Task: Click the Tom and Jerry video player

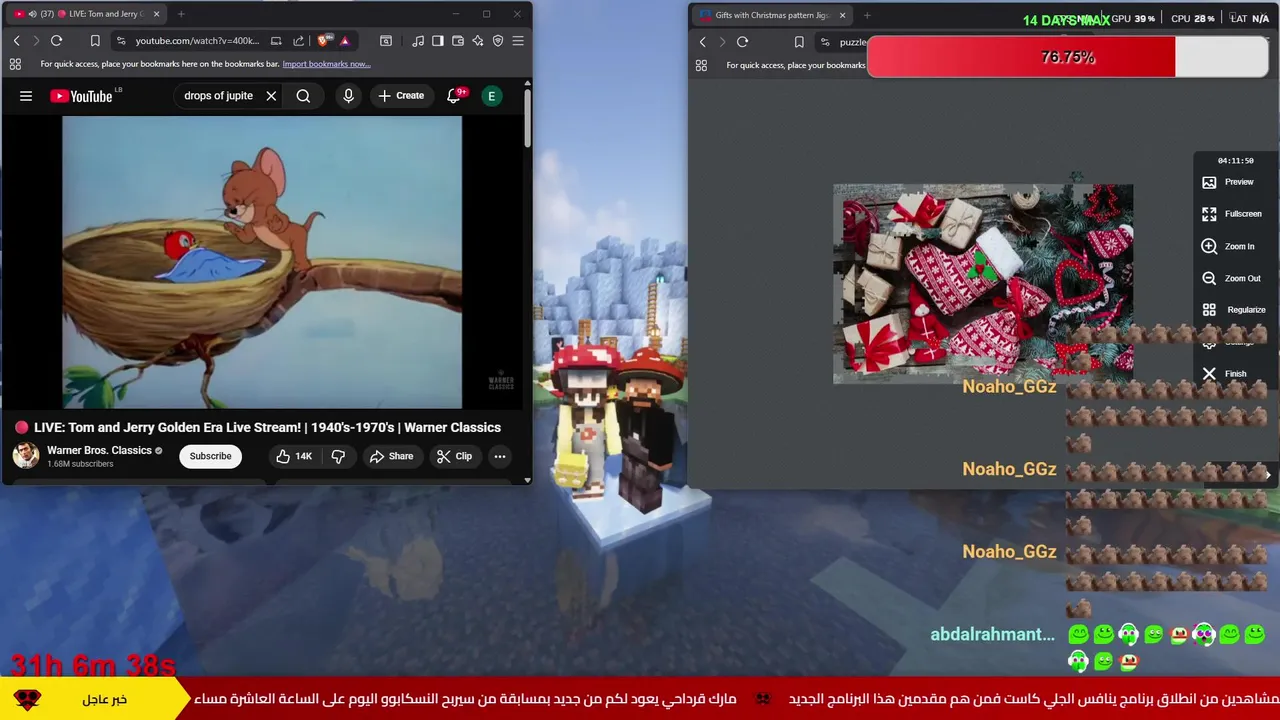Action: [x=262, y=262]
